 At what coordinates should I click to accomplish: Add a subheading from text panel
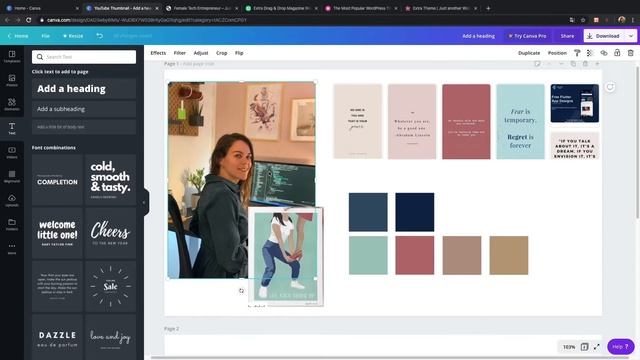84,109
